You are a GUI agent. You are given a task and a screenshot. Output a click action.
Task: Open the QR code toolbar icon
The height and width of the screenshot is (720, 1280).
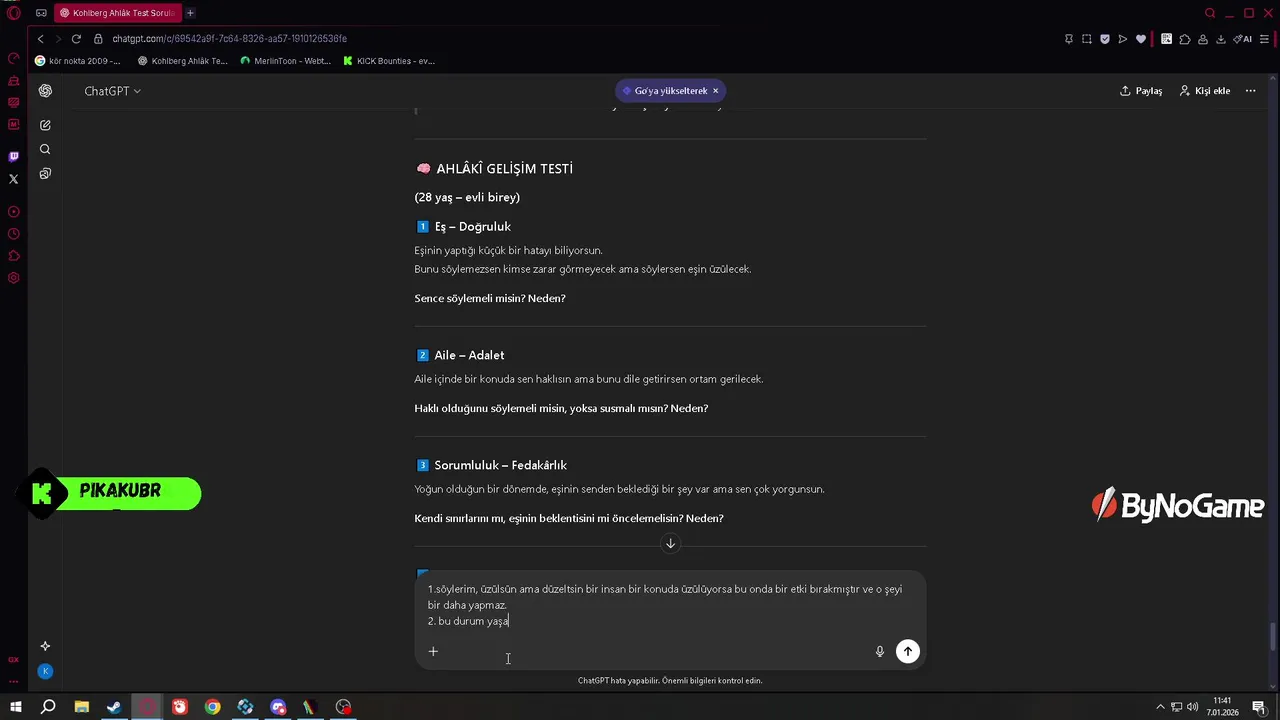(x=1166, y=39)
